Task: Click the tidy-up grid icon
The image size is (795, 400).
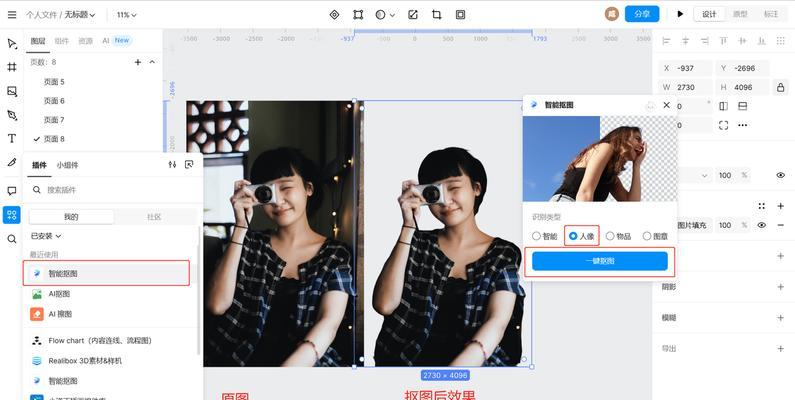Action: coord(781,41)
